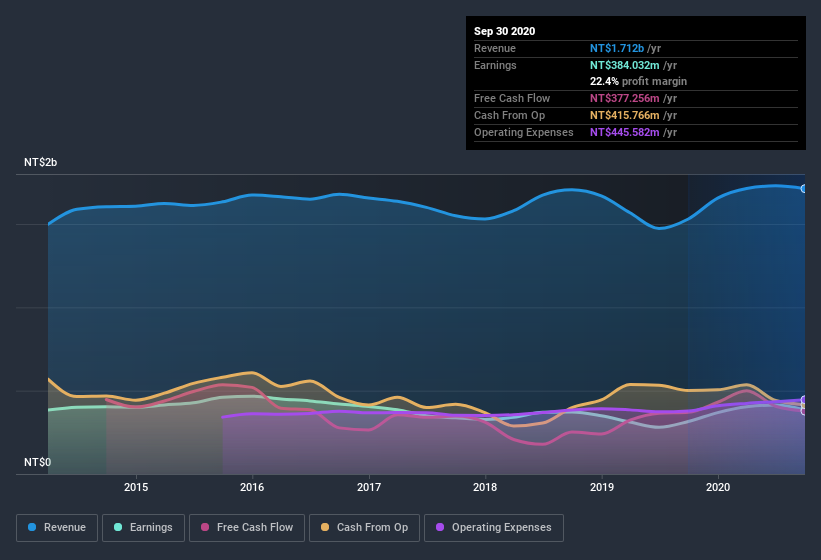Click the NT$0 y-axis label

point(37,462)
